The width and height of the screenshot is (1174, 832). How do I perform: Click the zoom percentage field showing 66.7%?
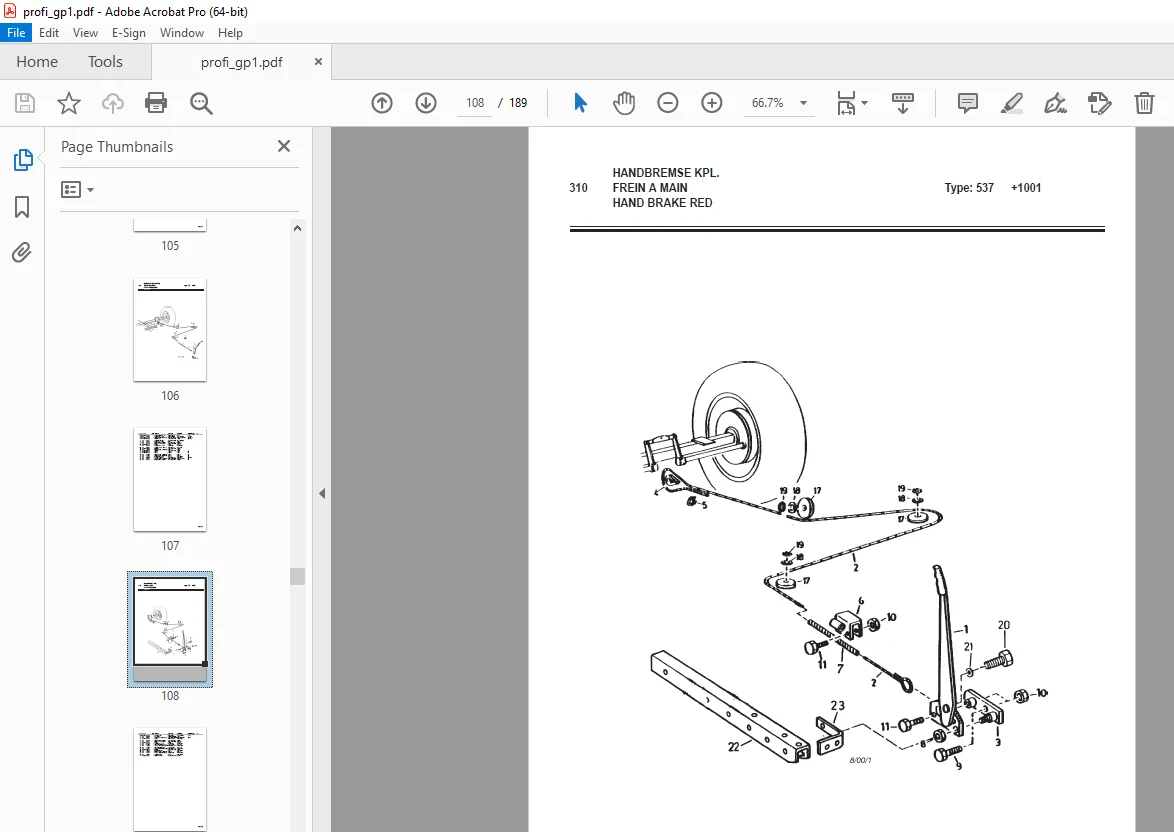click(x=767, y=103)
